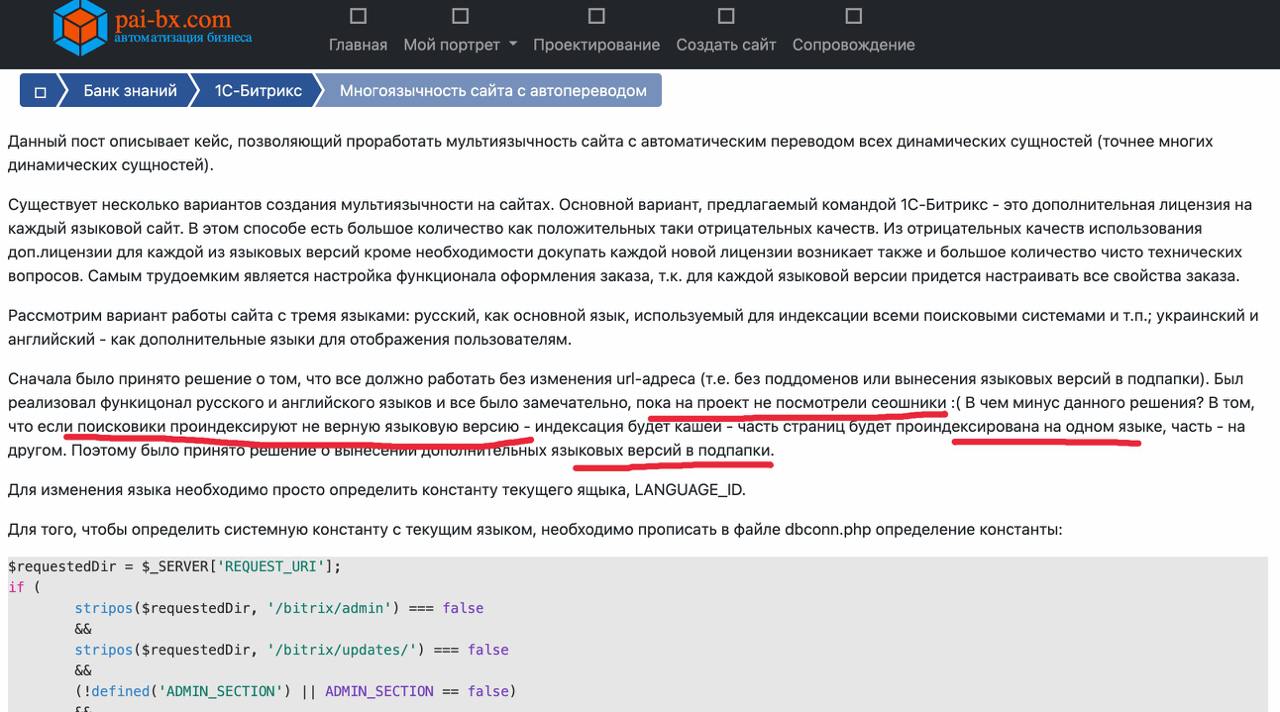Click the orange cube pai-bx logo
Viewport: 1280px width, 712px height.
tap(79, 27)
